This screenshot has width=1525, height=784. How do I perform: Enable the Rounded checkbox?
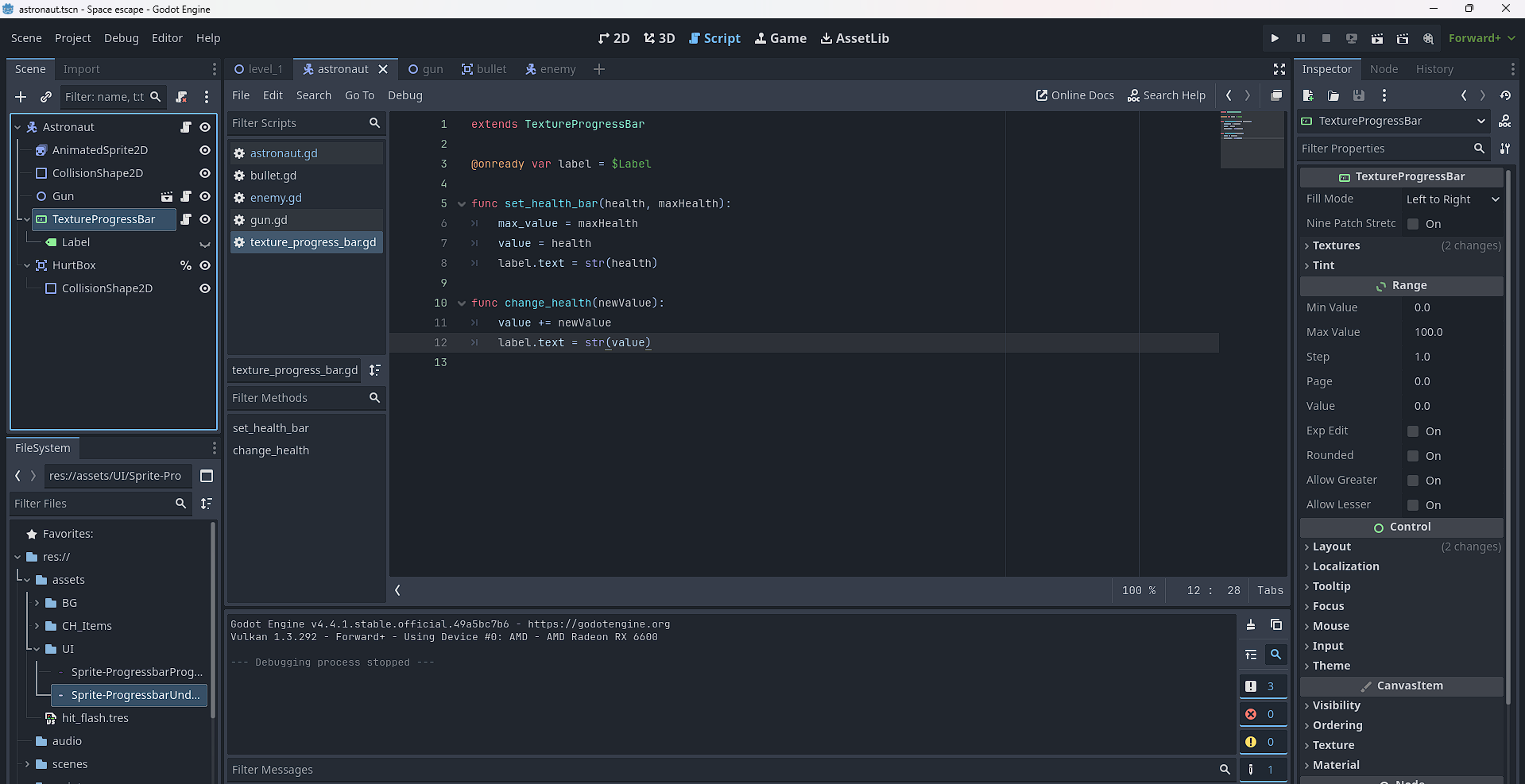(x=1413, y=456)
